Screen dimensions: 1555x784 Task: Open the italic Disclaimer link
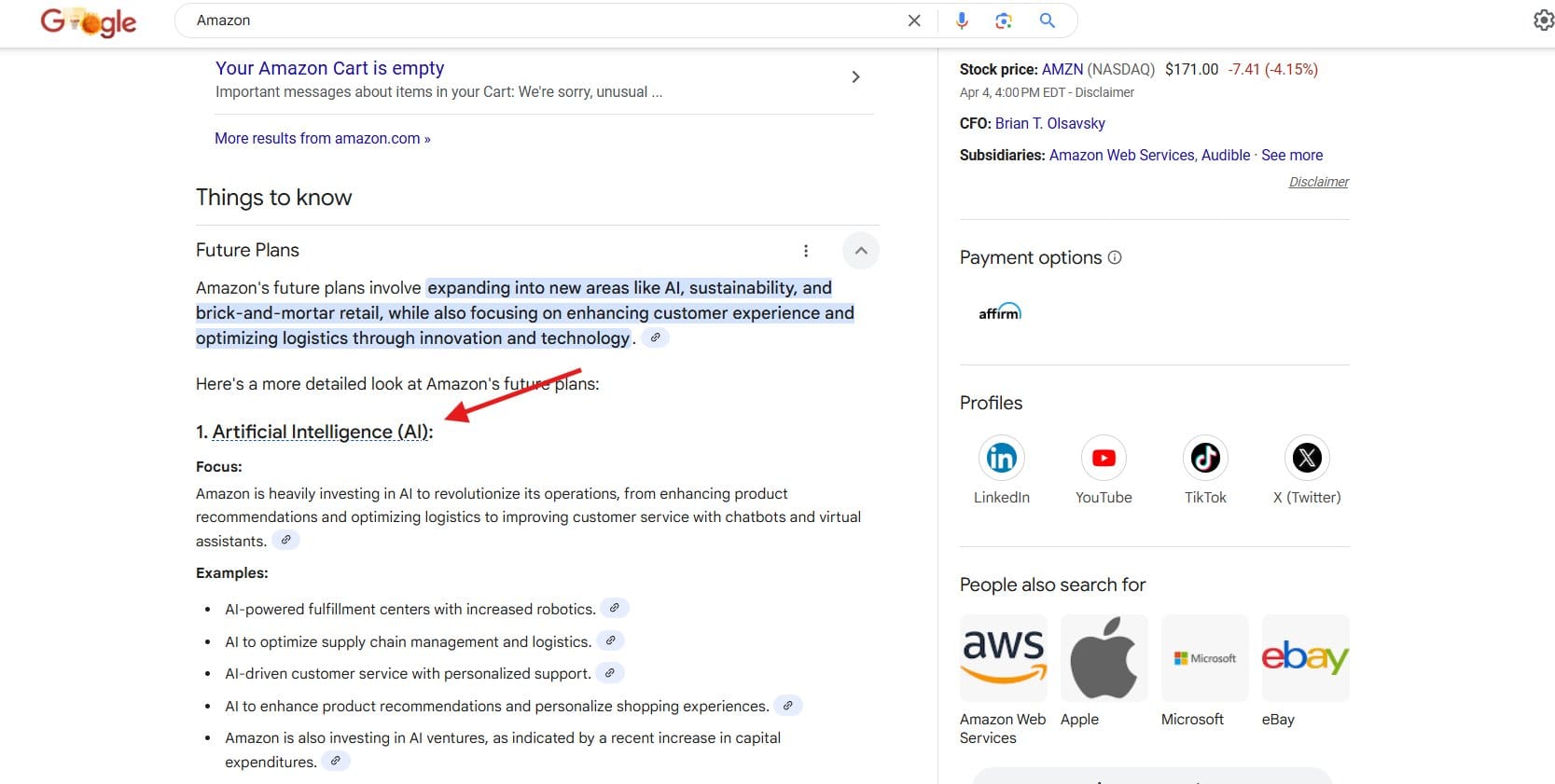(1319, 182)
